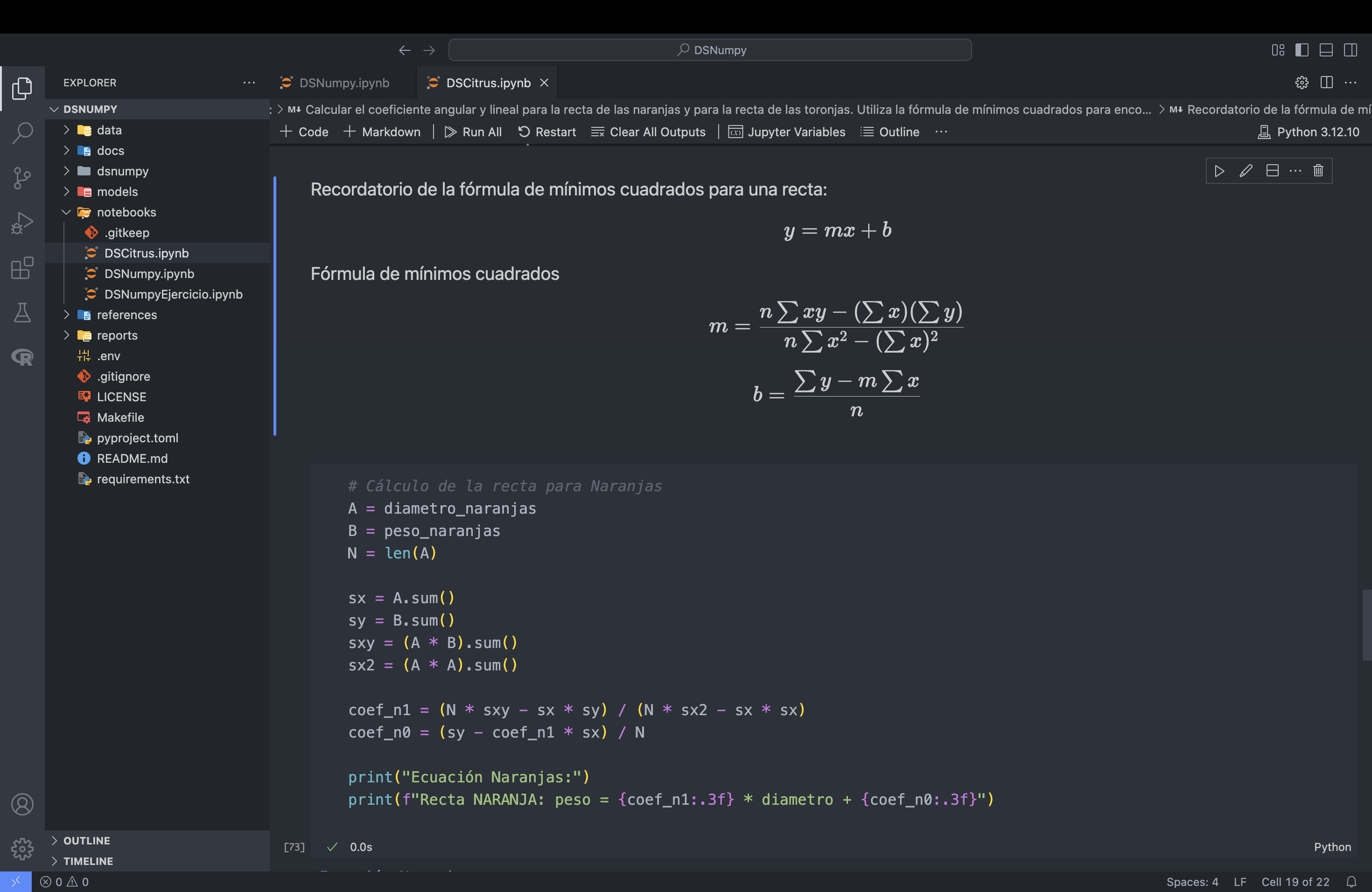Open notebook toolbar overflow ellipsis

pyautogui.click(x=941, y=132)
